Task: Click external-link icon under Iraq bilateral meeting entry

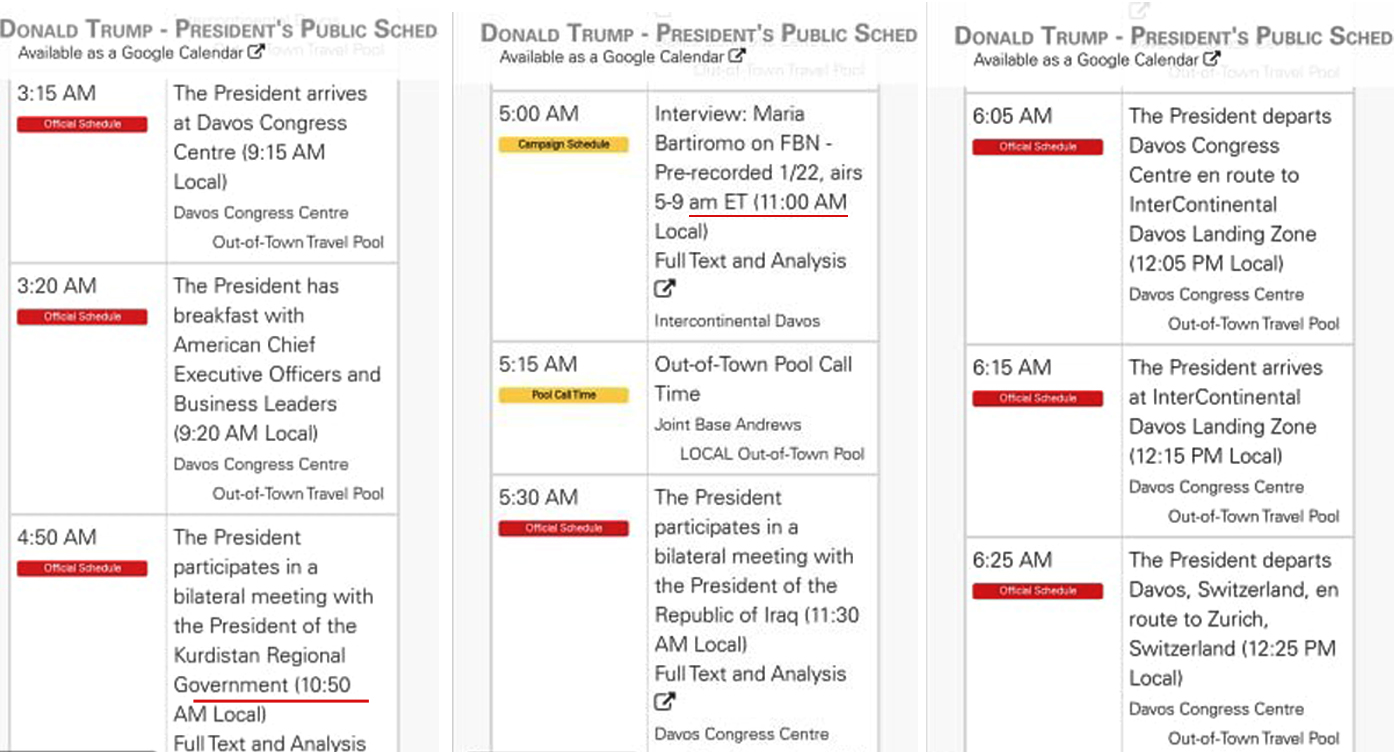Action: click(x=665, y=702)
